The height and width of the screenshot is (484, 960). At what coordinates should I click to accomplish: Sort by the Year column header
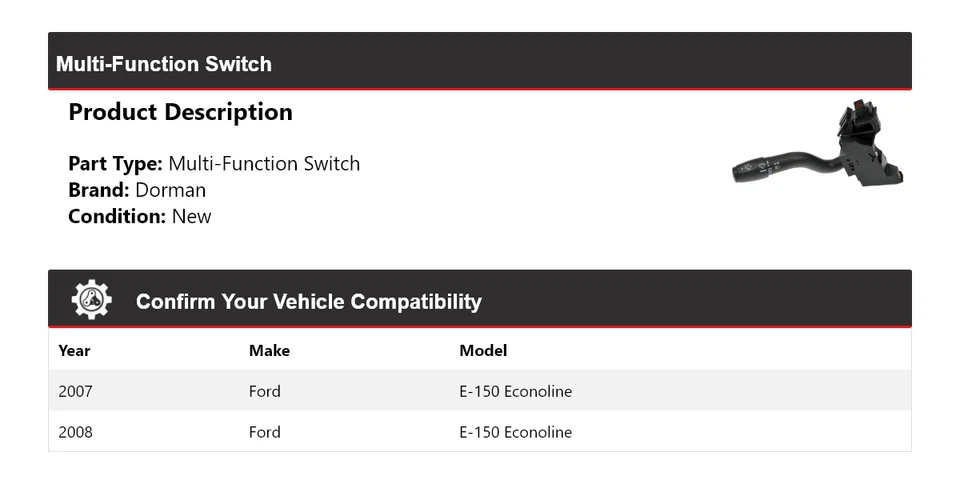point(74,350)
